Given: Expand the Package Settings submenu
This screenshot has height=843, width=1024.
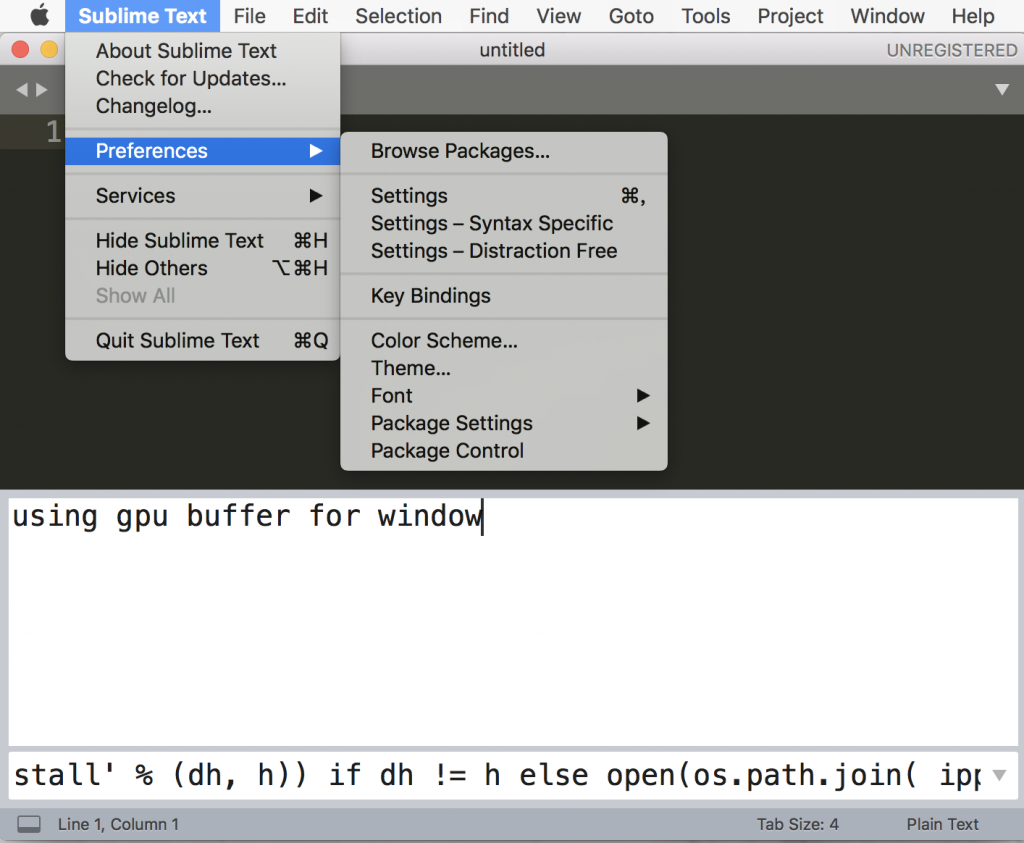Looking at the screenshot, I should coord(504,423).
